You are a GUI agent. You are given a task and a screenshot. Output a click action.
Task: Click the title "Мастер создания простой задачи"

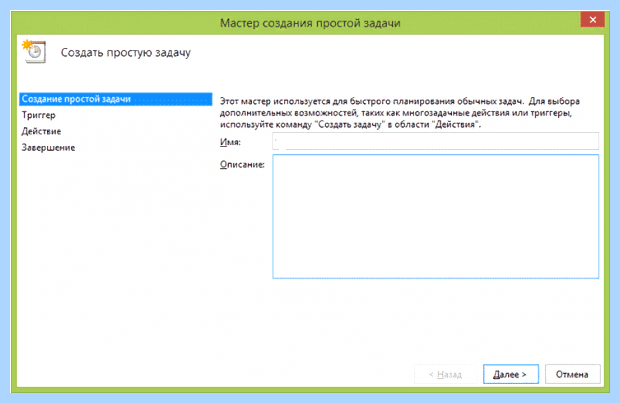point(310,23)
